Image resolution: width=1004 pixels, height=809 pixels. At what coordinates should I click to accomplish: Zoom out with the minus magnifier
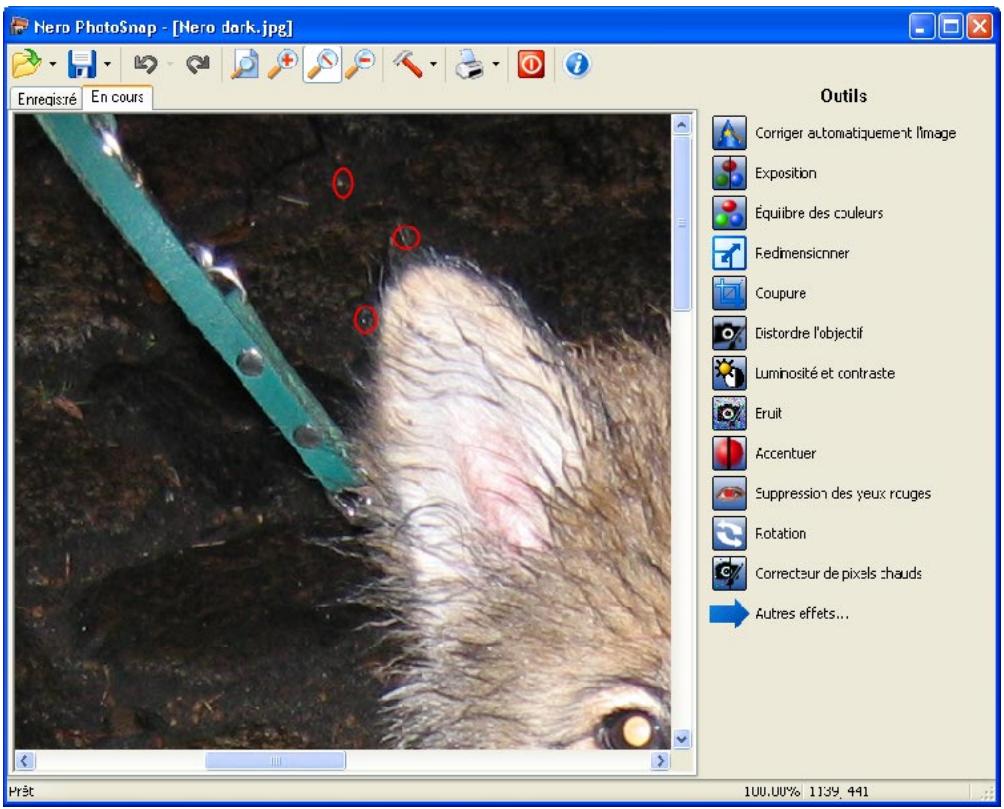pyautogui.click(x=360, y=64)
